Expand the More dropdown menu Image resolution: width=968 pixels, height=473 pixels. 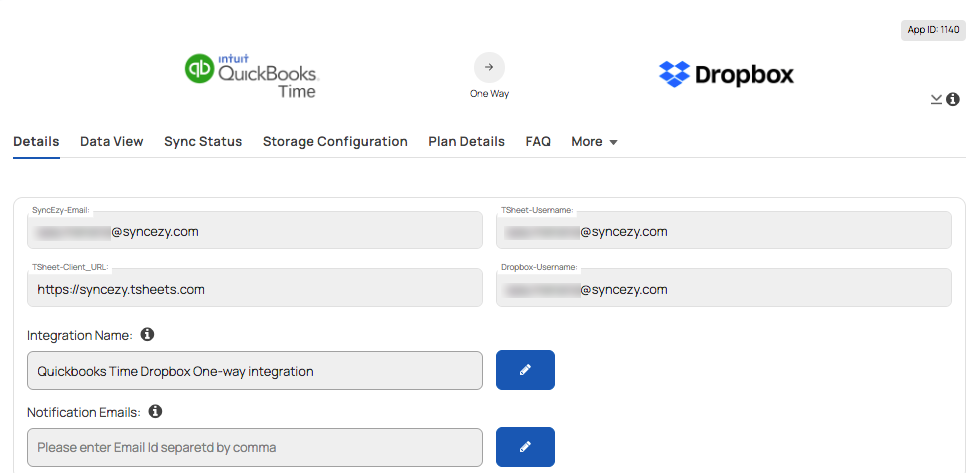(595, 141)
